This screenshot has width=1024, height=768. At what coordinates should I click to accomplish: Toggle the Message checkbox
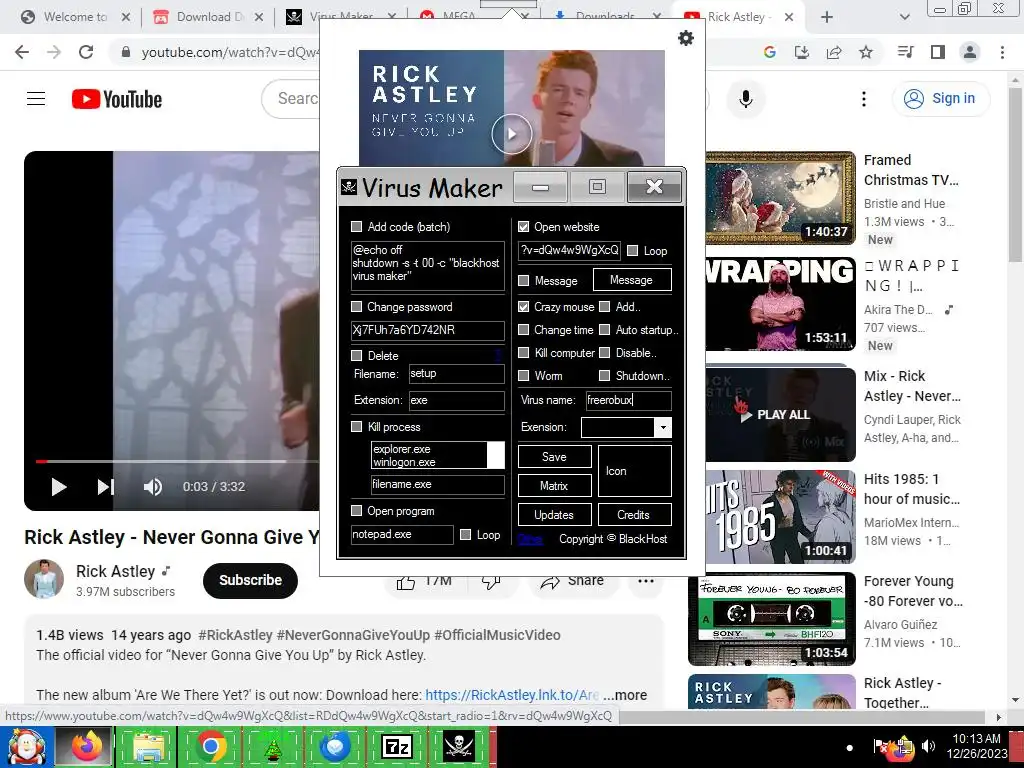click(x=523, y=281)
